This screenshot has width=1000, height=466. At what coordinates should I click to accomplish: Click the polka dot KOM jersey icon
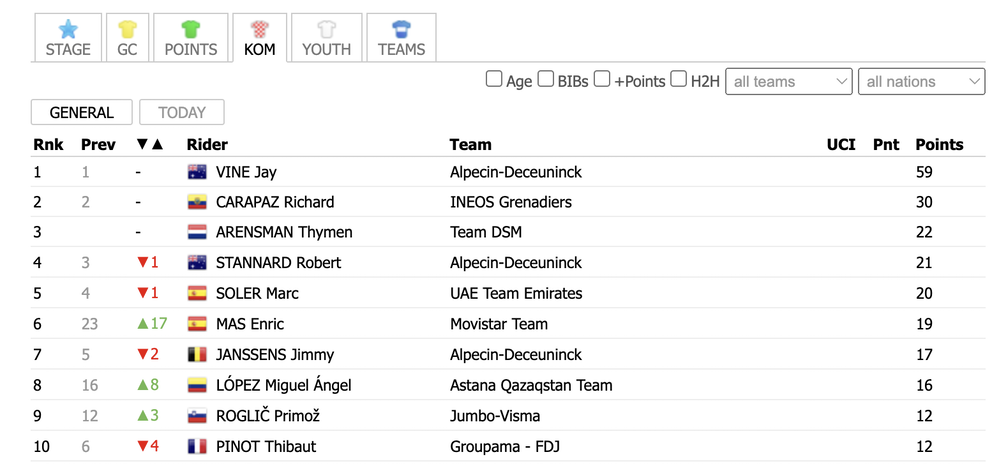[260, 29]
